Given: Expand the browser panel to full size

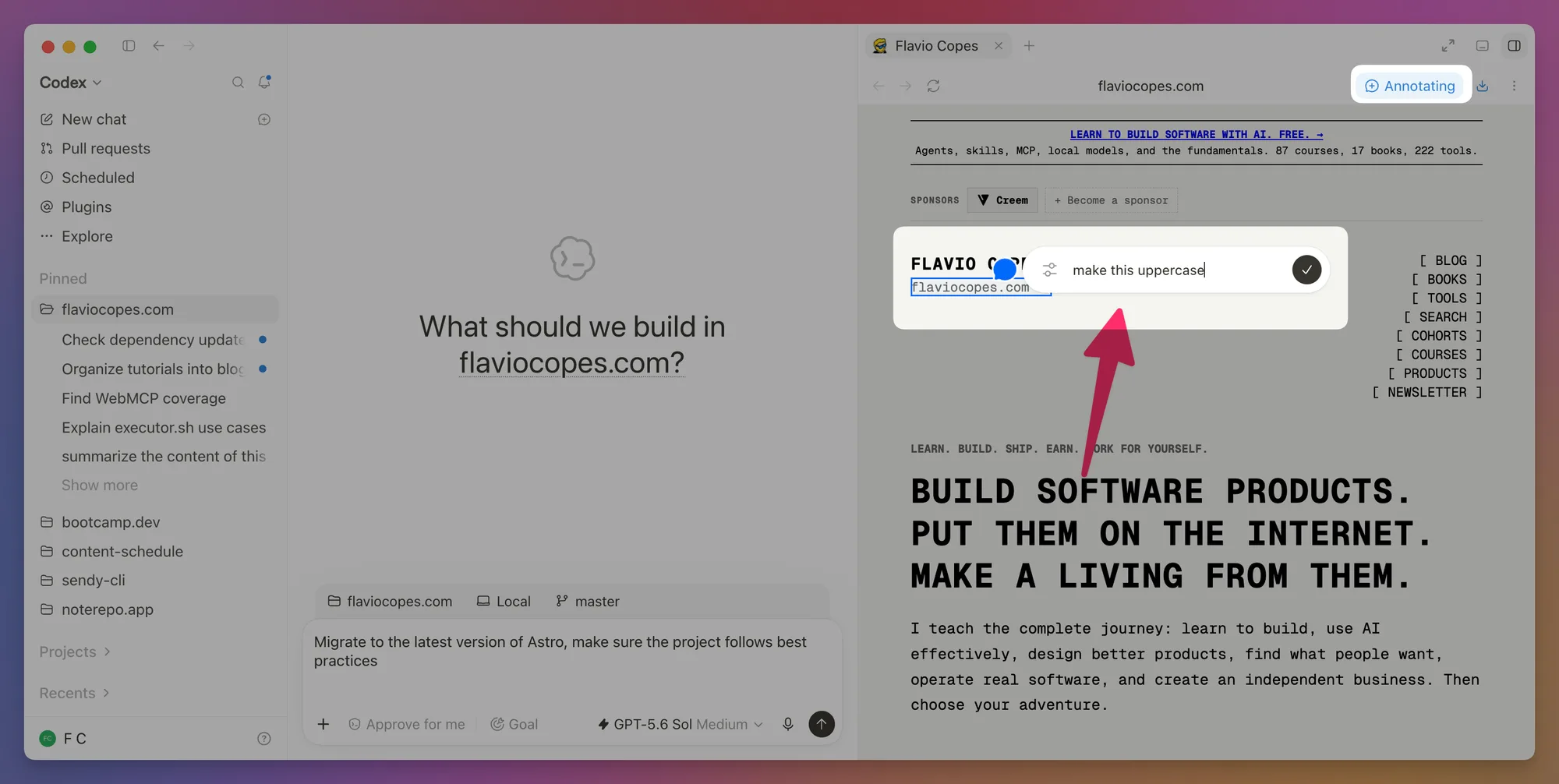Looking at the screenshot, I should click(1448, 46).
